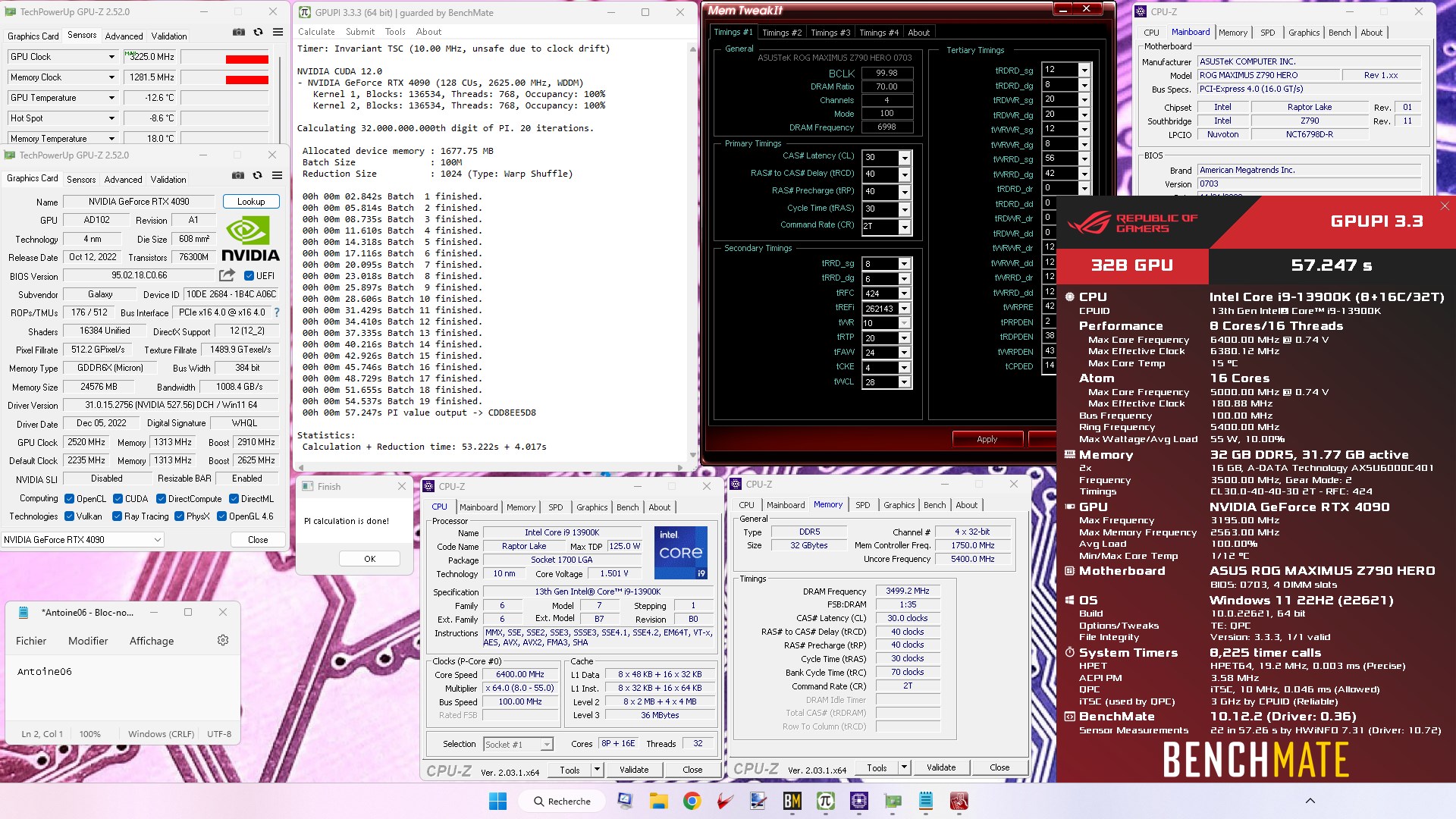The image size is (1456, 819).
Task: Open hamburger menu in GPU-Z Sensors window
Action: click(x=278, y=32)
